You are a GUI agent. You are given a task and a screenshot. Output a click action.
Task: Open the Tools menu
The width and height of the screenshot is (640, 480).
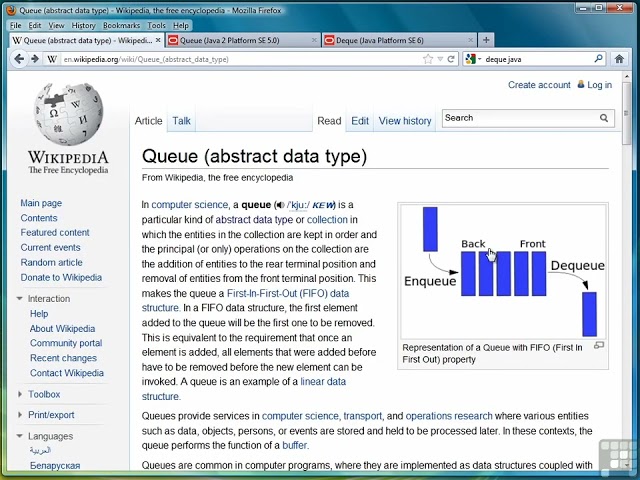(156, 25)
